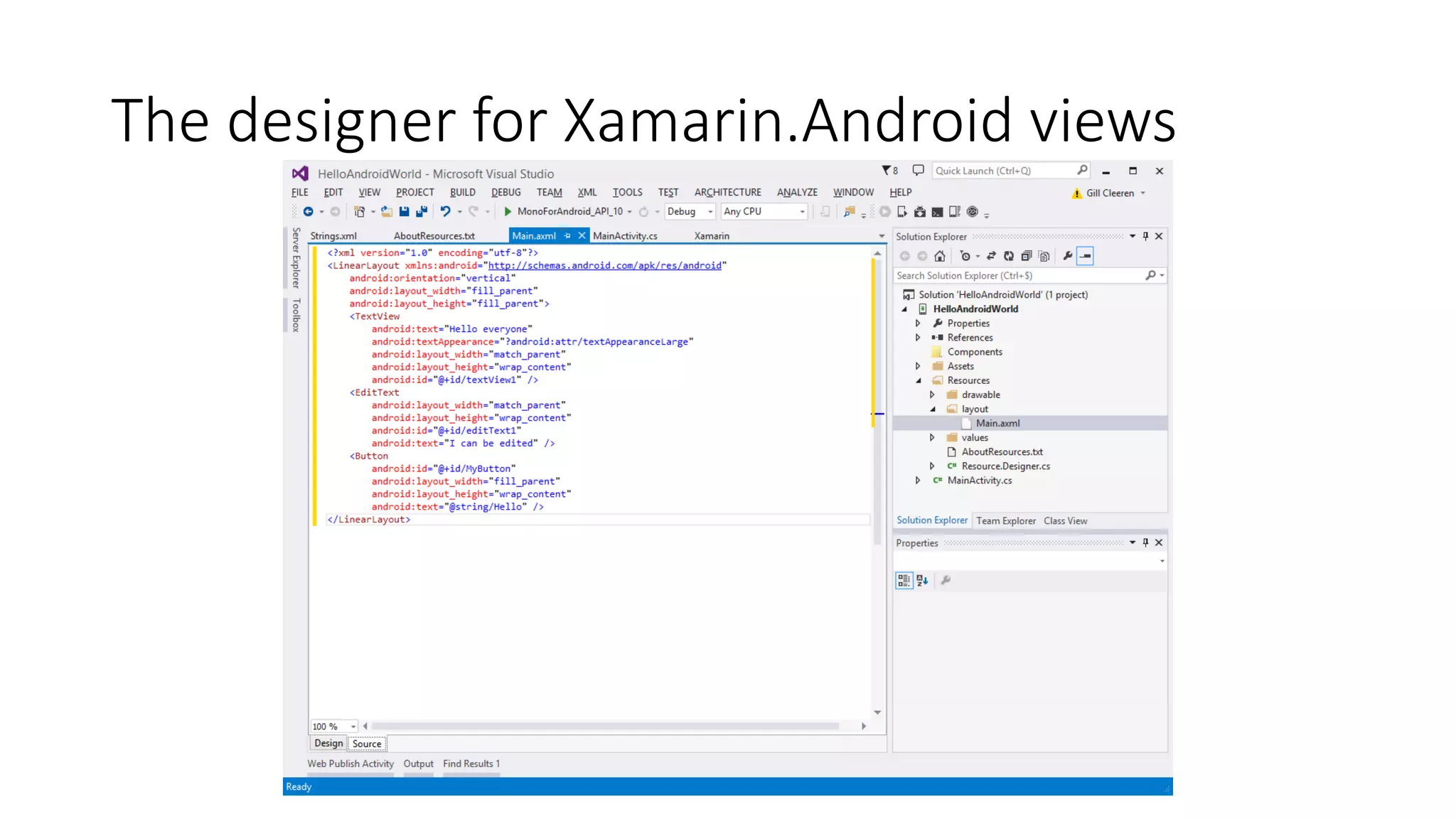Open Properties via Solution Explorer wrench icon

tap(1068, 257)
